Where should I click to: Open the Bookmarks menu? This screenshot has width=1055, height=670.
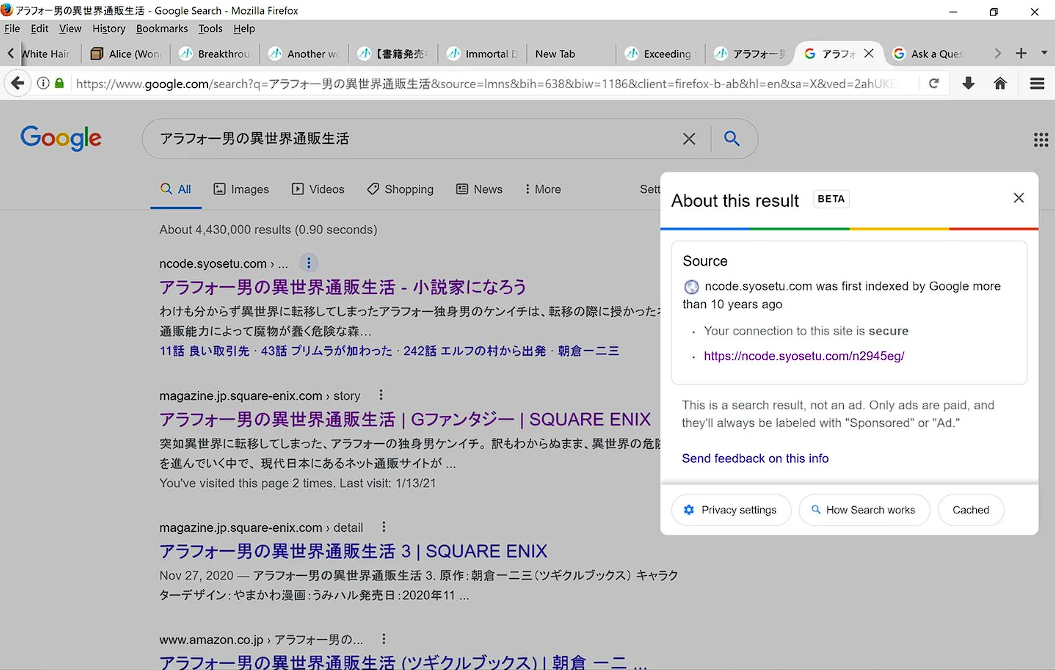click(x=161, y=28)
